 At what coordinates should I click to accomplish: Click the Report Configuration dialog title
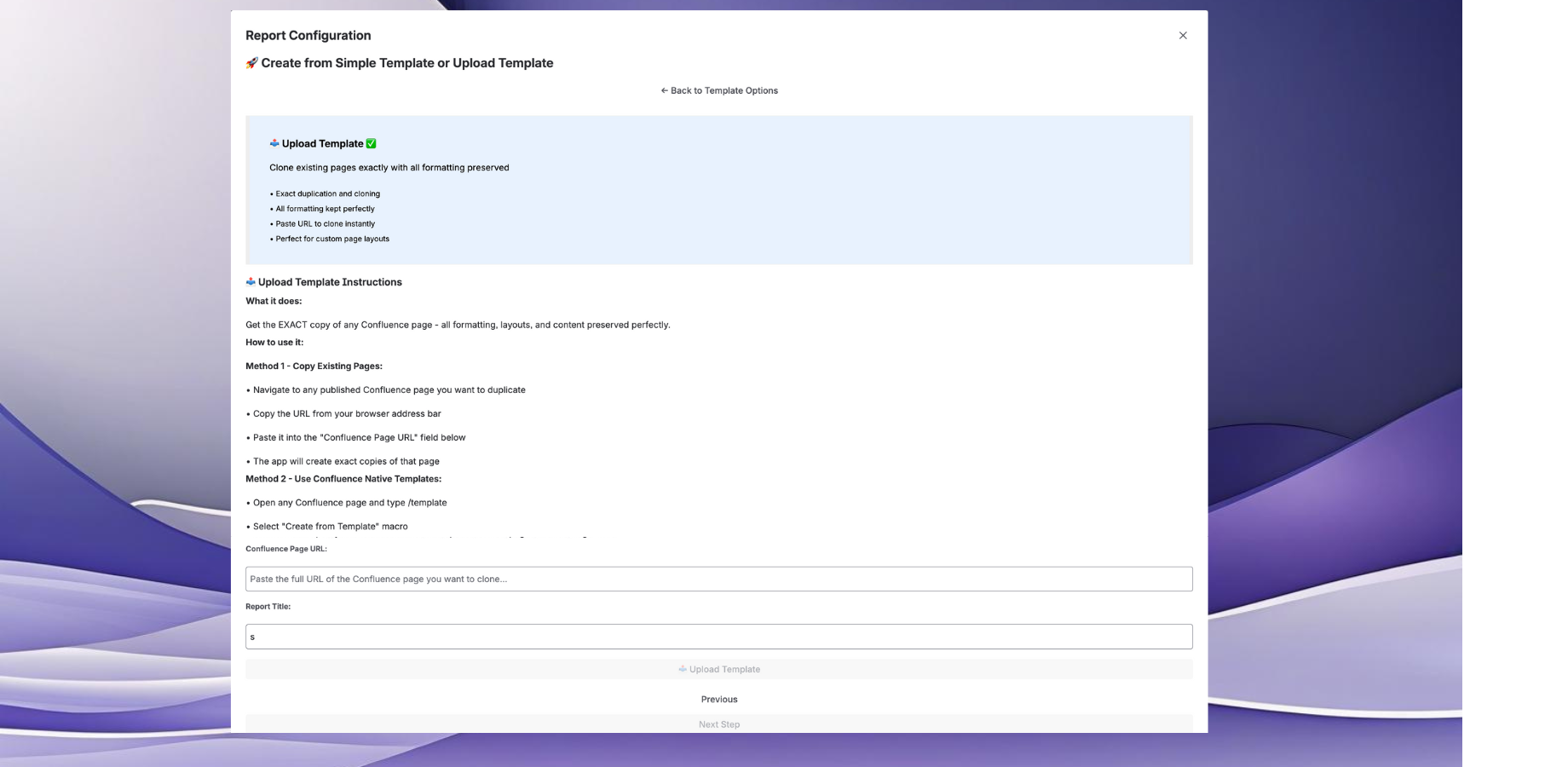tap(308, 36)
